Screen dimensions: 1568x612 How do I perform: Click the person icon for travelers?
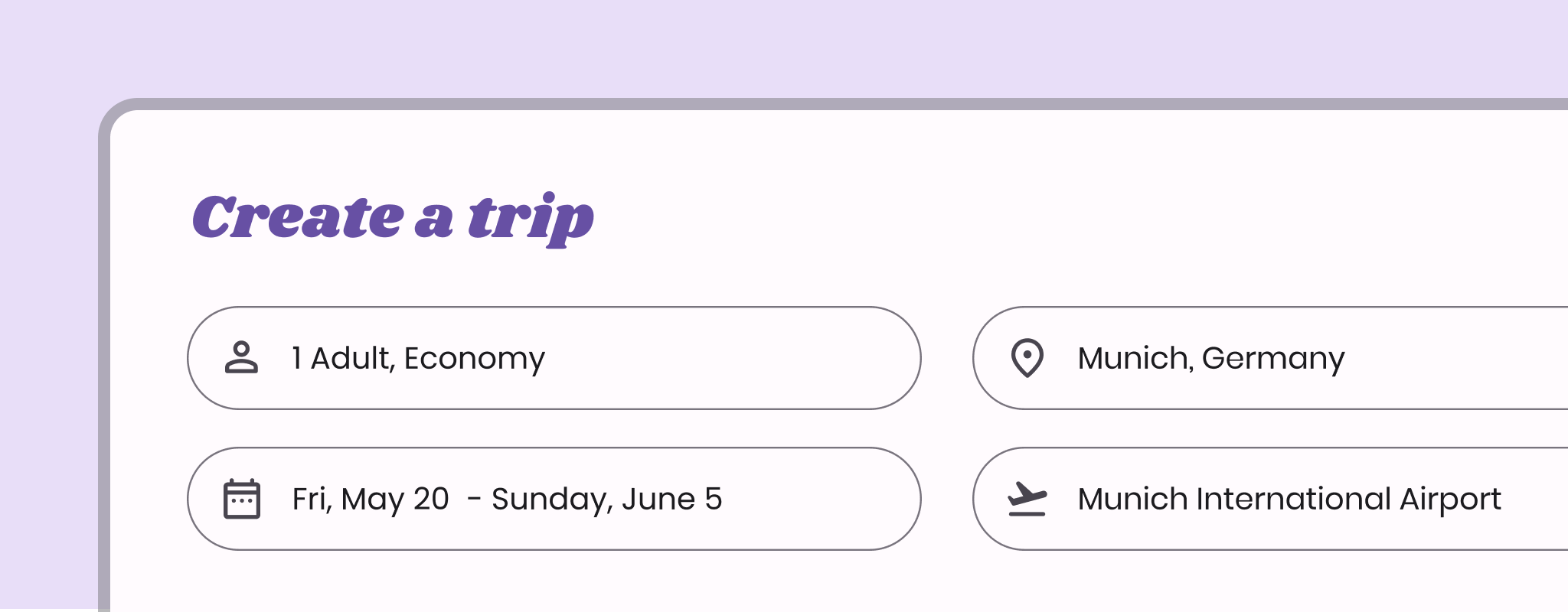point(241,357)
